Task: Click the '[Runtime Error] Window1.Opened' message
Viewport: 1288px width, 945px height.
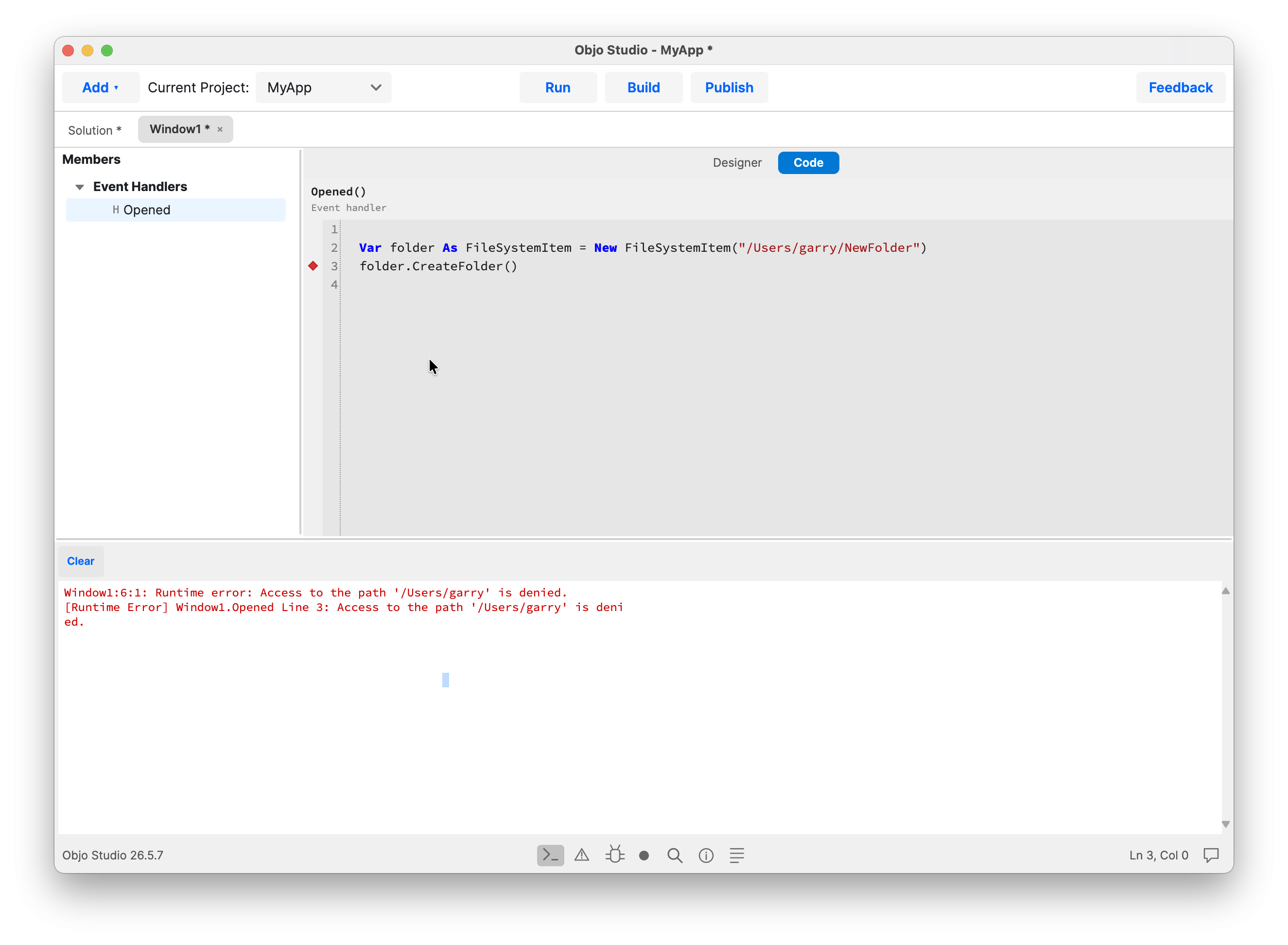Action: click(343, 614)
